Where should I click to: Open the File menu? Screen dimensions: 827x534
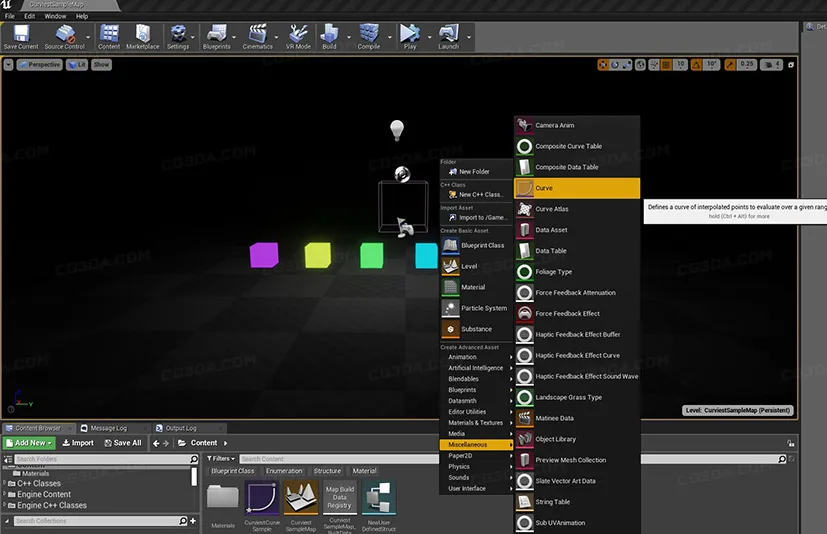coord(9,16)
